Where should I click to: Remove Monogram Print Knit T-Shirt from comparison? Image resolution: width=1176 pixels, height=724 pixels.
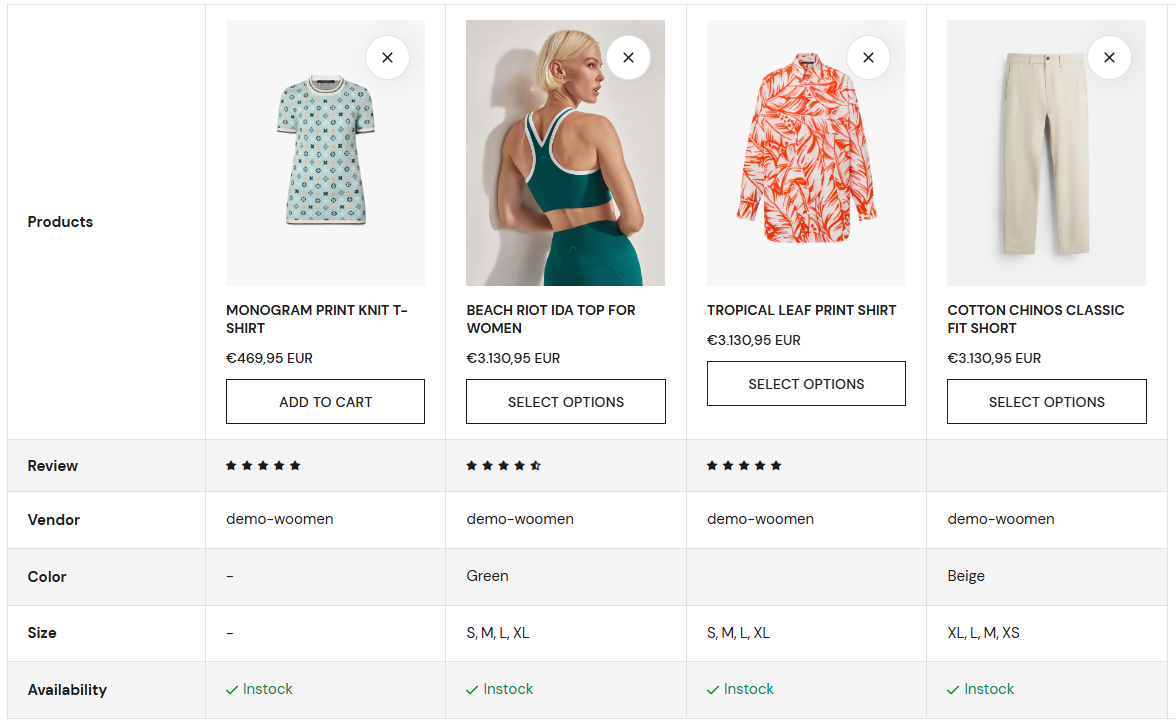coord(387,58)
